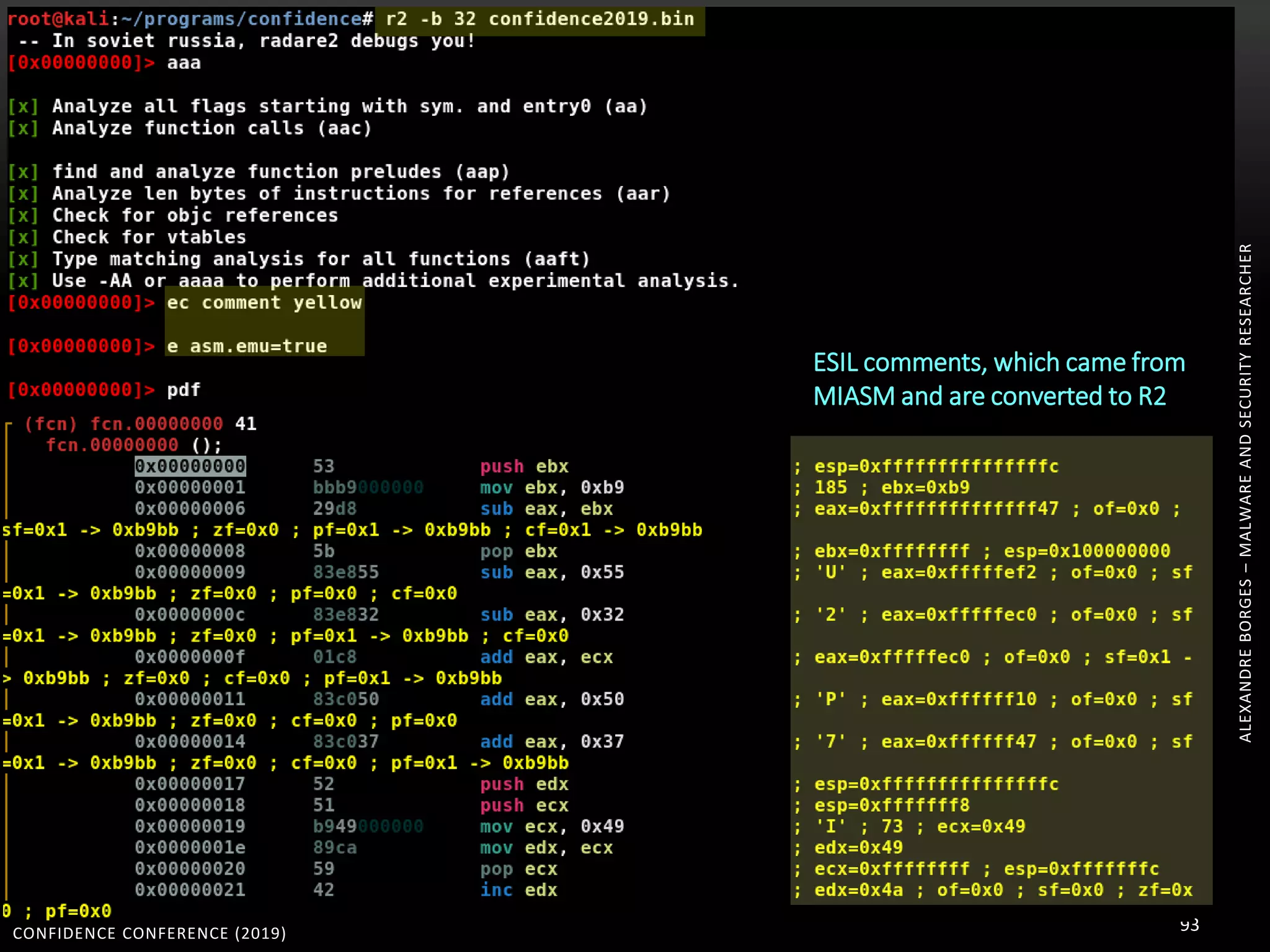This screenshot has width=1270, height=952.
Task: Select the command 'r2 -b 32 confidence2019.bin'
Action: [x=540, y=19]
